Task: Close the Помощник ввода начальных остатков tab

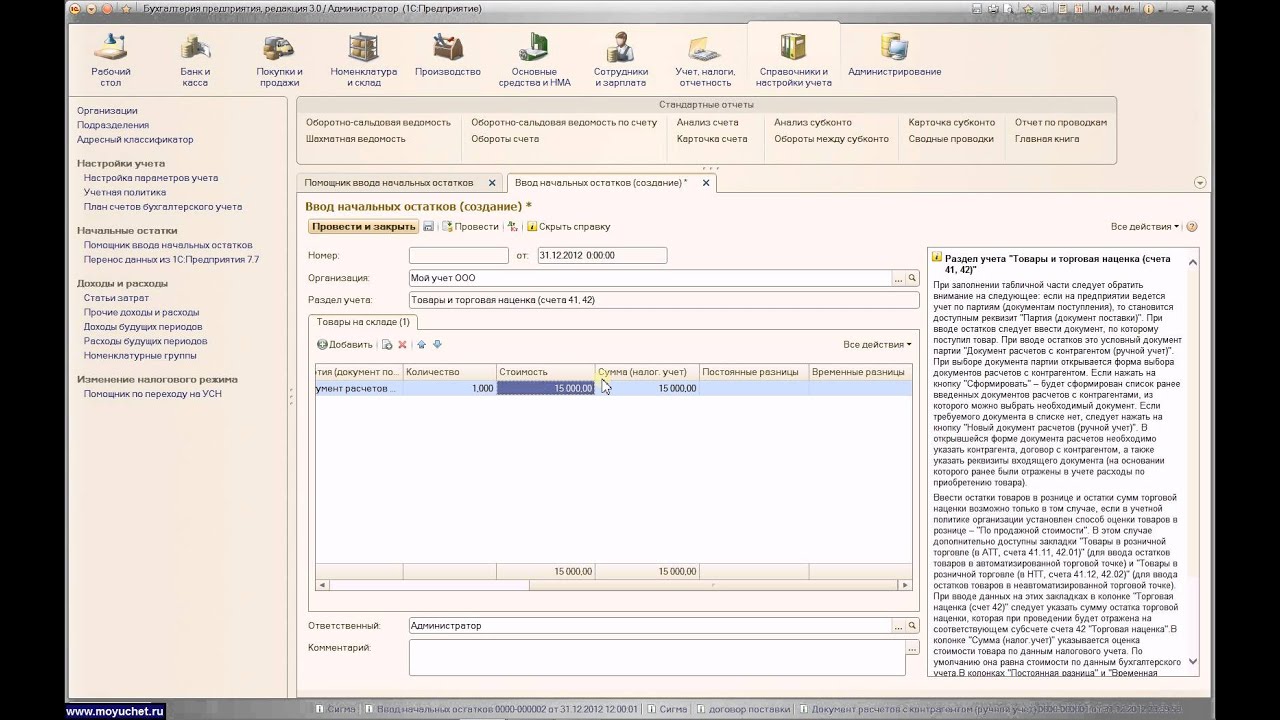Action: click(492, 183)
